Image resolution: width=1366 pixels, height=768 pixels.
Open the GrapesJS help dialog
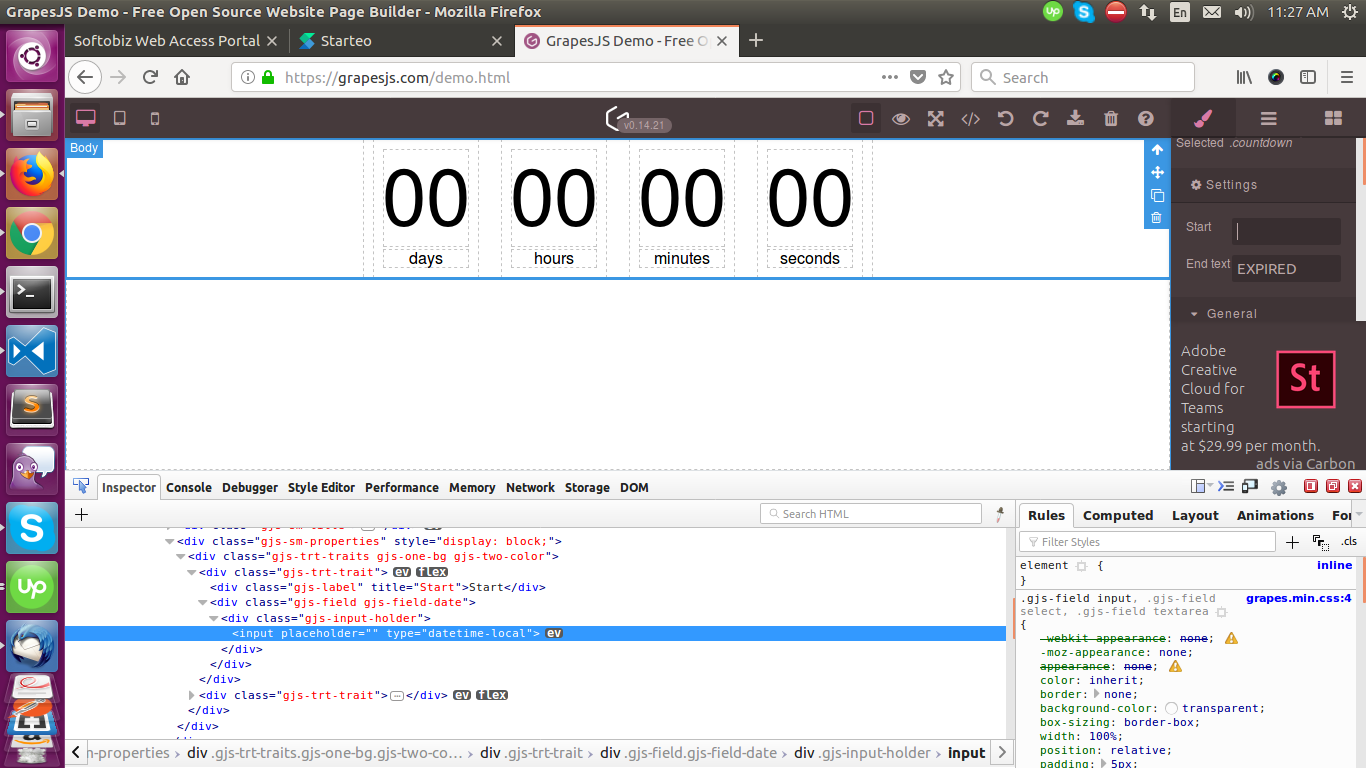tap(1145, 118)
